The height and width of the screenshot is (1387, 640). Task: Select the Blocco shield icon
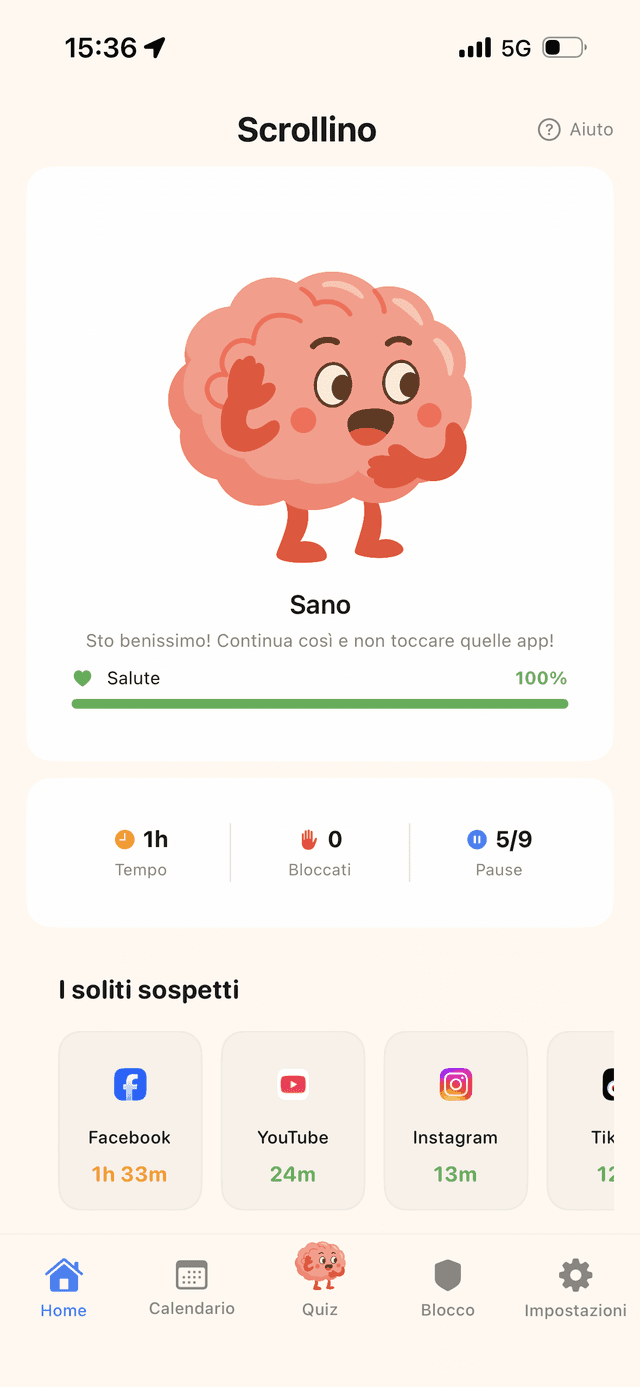[447, 1272]
